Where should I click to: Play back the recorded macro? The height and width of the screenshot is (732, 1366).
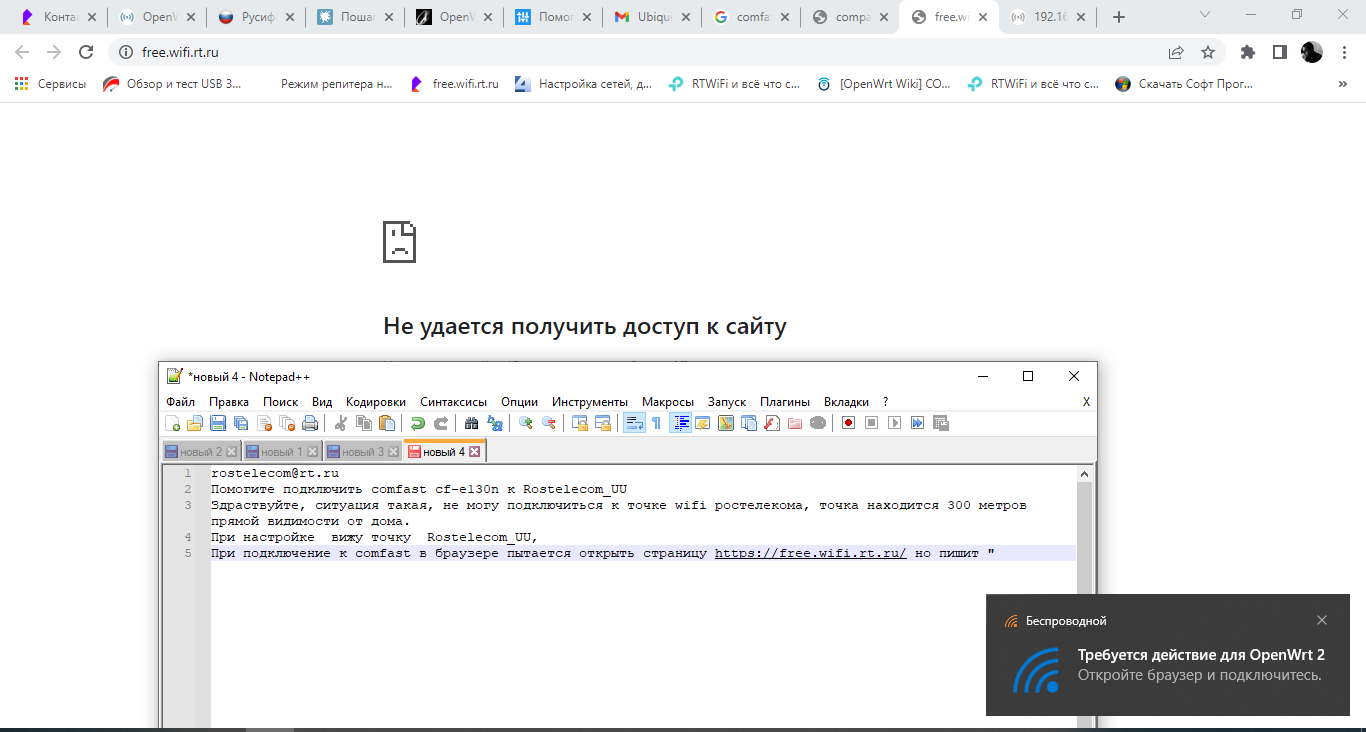pos(894,423)
